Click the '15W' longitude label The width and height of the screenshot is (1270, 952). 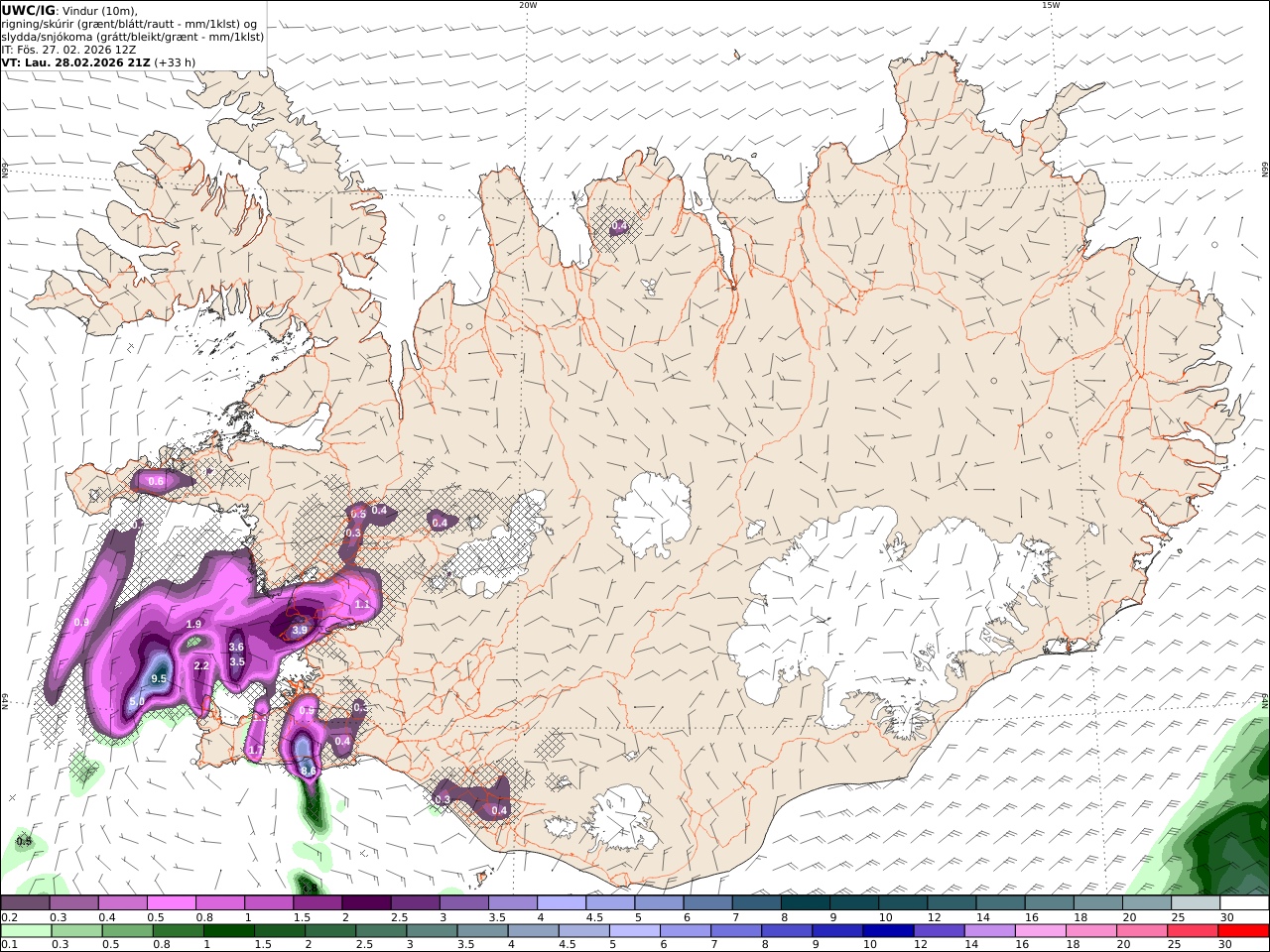(x=1051, y=5)
